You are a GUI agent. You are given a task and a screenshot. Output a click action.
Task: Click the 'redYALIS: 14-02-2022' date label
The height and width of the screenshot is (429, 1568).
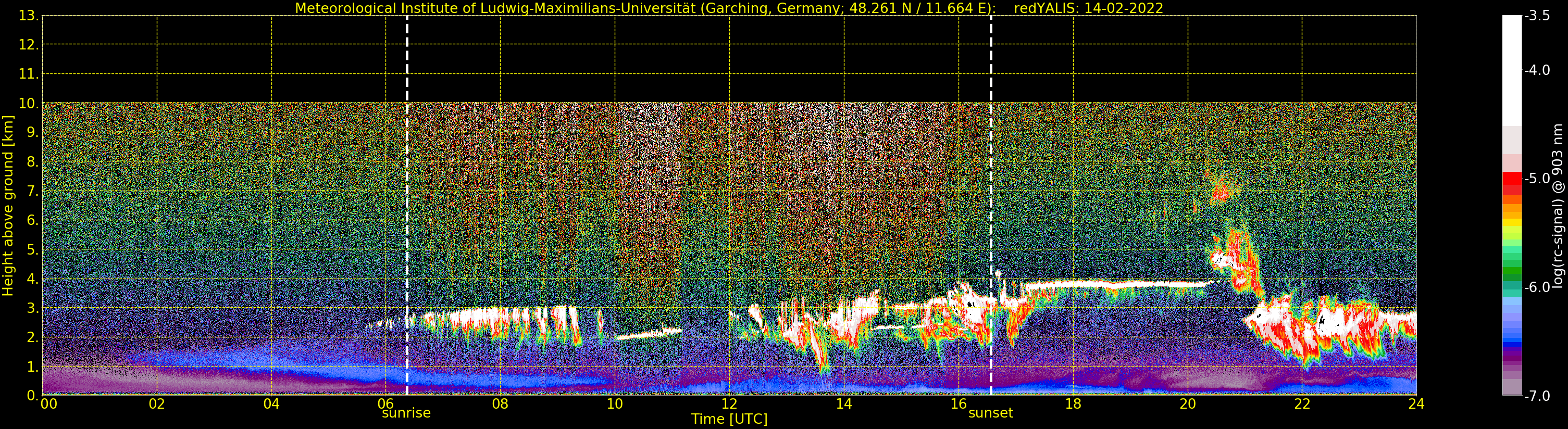tap(1088, 8)
